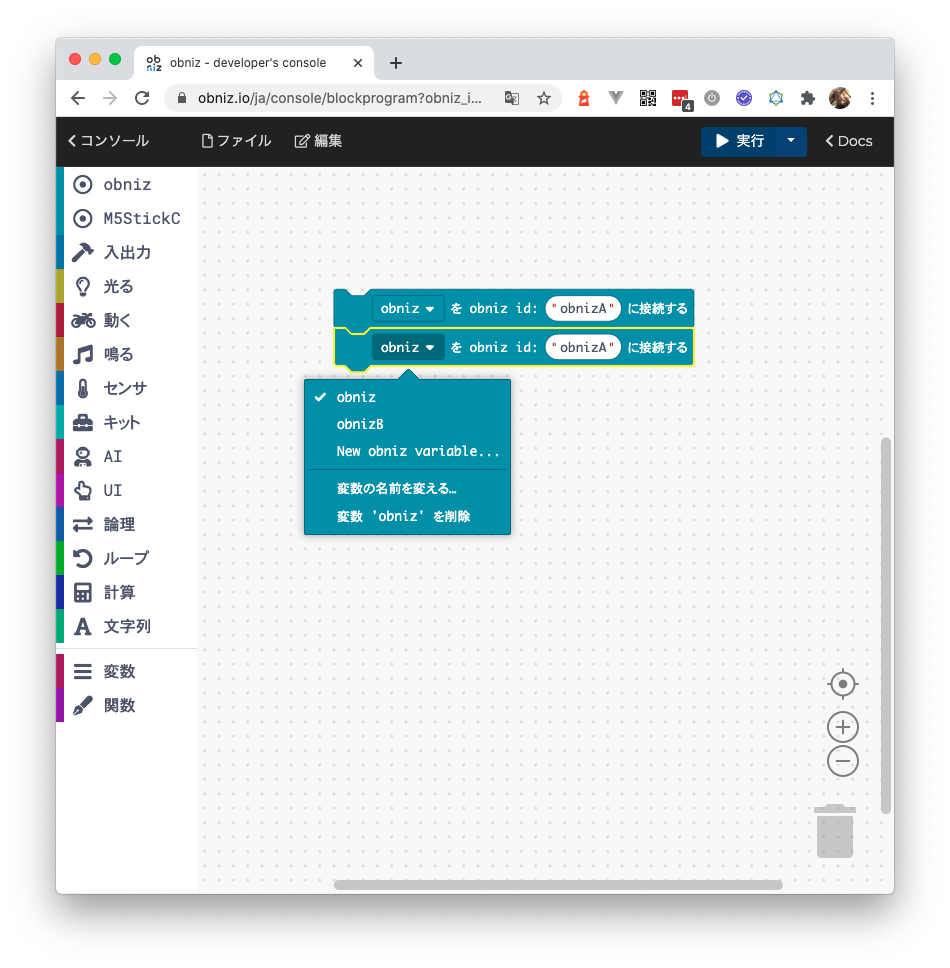Open the 関数 functions category

[x=127, y=705]
